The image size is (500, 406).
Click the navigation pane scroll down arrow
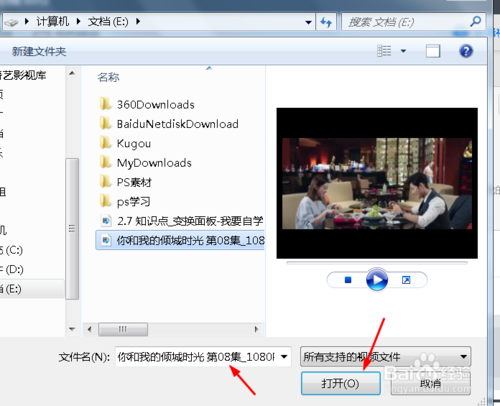(72, 329)
